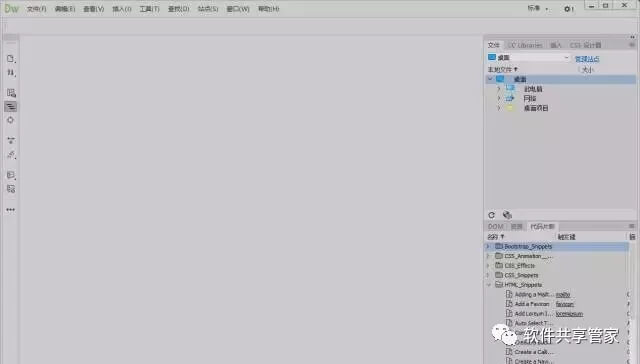Switch to the DOM panel tab
The width and height of the screenshot is (640, 364).
(496, 226)
